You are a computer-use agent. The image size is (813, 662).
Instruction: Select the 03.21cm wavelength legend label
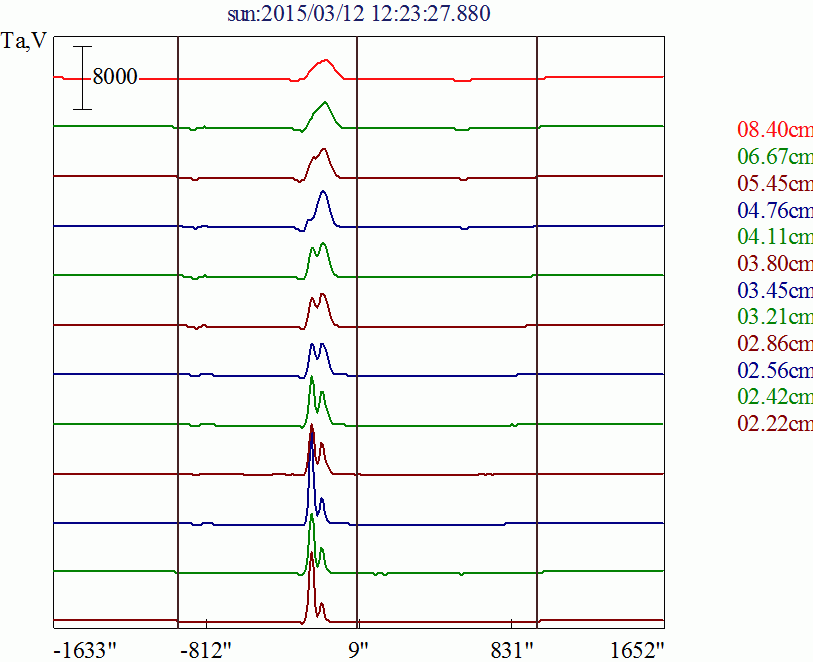pos(775,316)
